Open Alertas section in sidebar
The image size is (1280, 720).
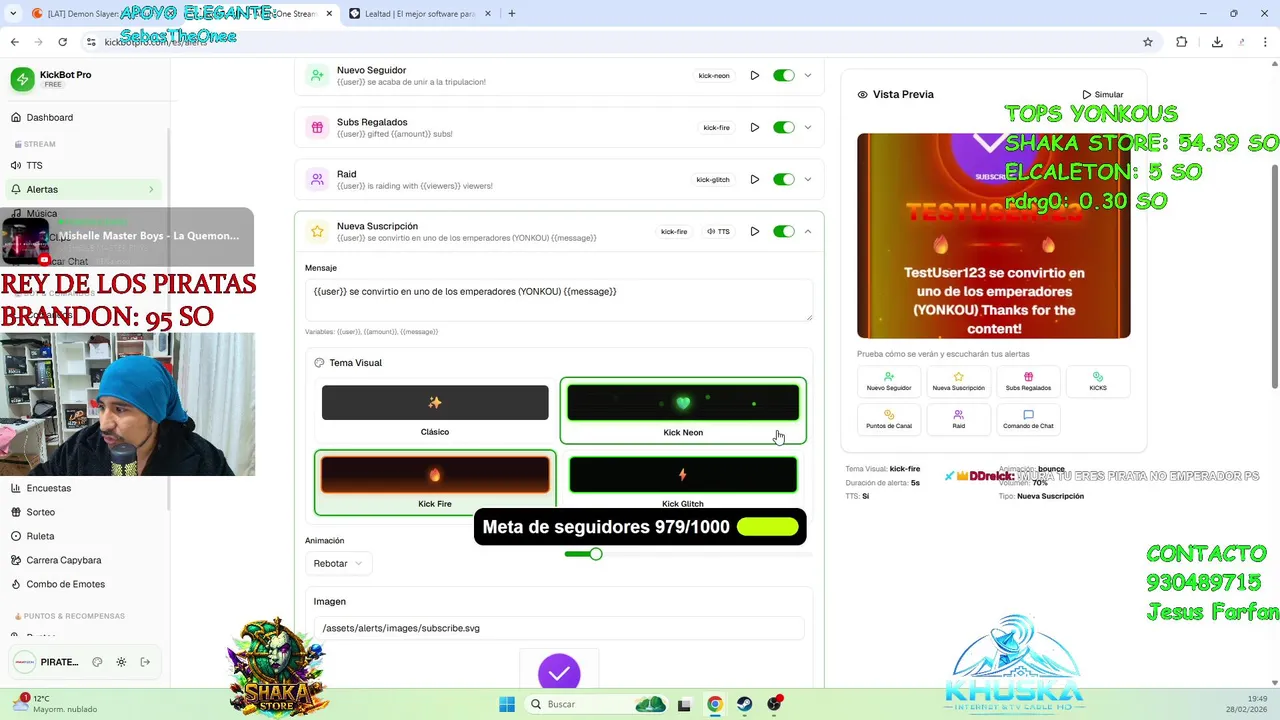[x=83, y=189]
